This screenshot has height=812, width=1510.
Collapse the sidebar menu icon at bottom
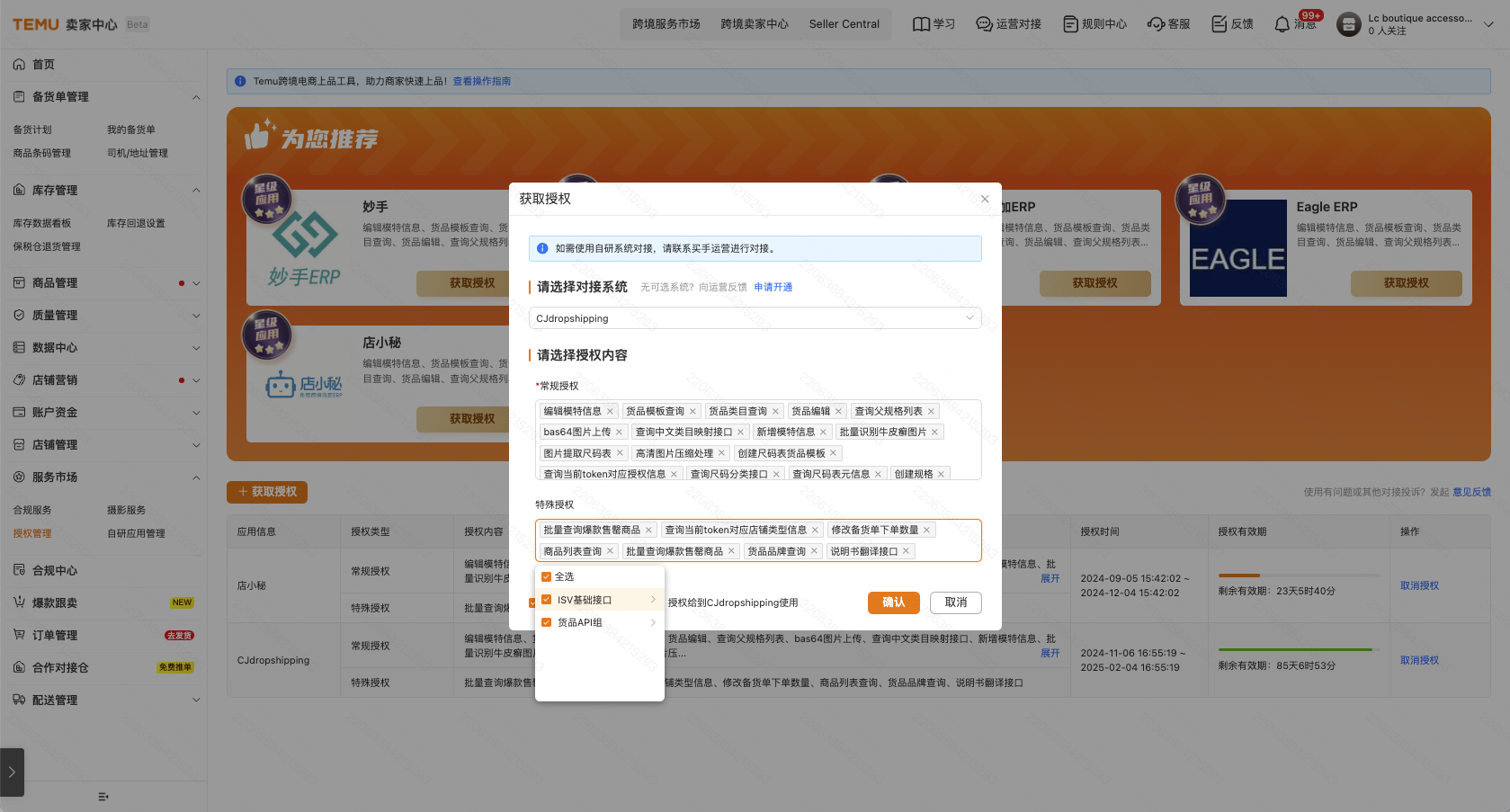click(x=103, y=797)
